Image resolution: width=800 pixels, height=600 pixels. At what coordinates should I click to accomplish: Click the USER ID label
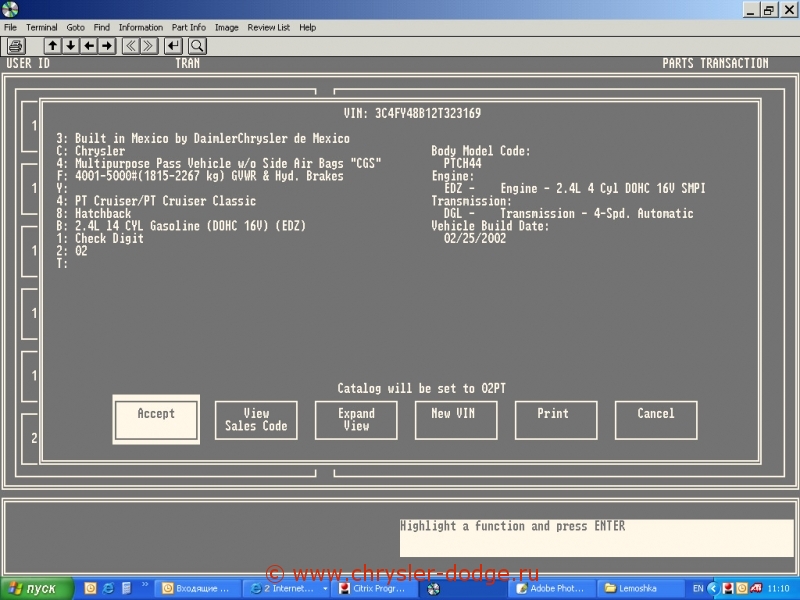click(28, 63)
